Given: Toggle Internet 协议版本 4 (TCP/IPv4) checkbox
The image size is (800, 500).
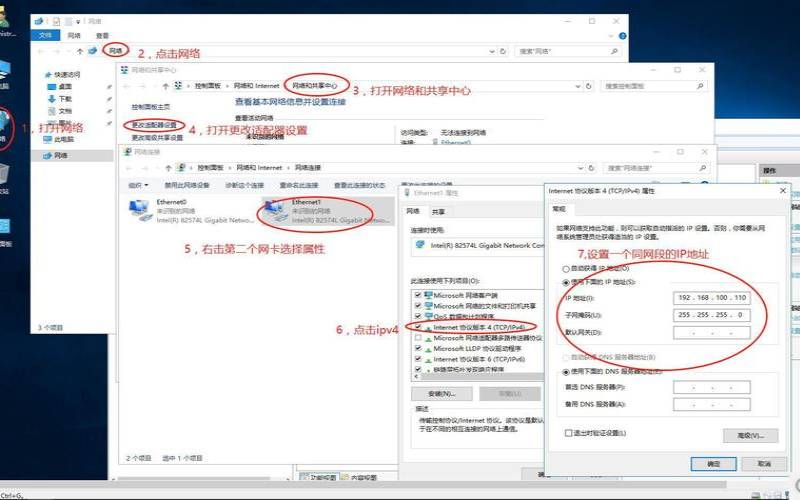Looking at the screenshot, I should [x=418, y=327].
